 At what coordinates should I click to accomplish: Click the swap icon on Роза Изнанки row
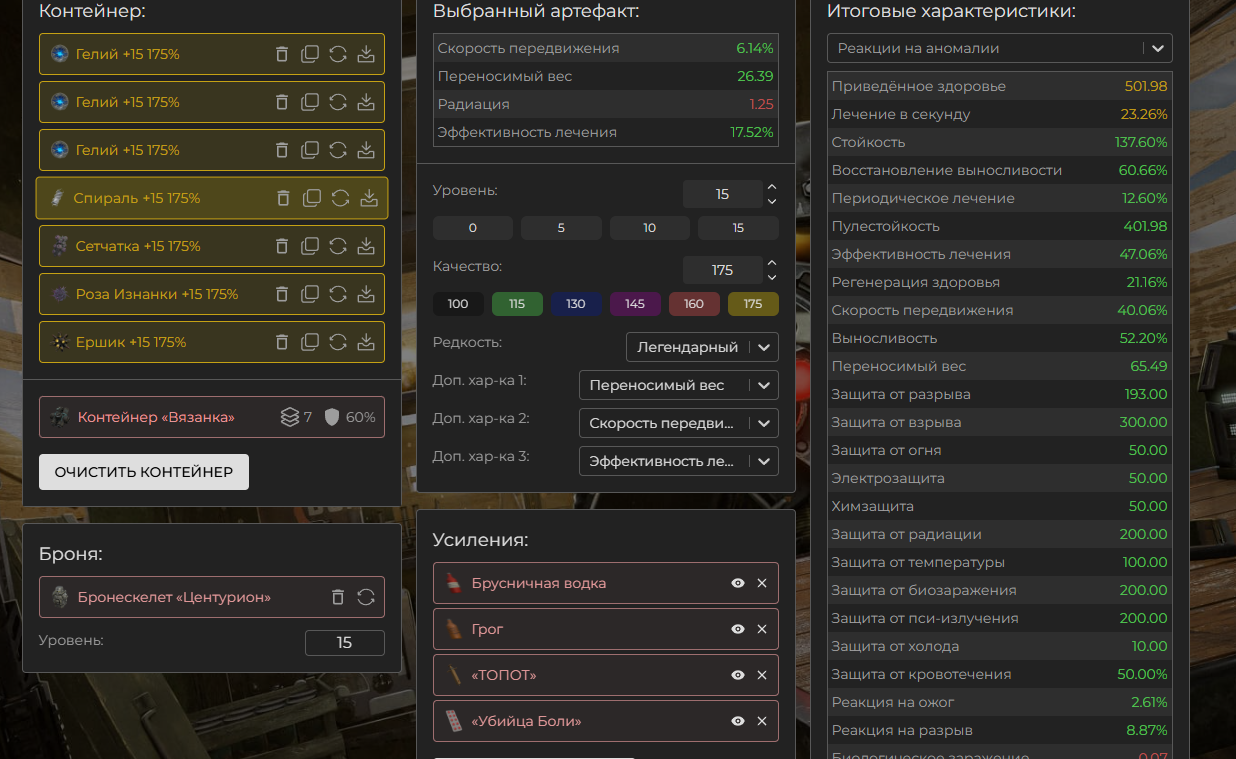pos(338,294)
